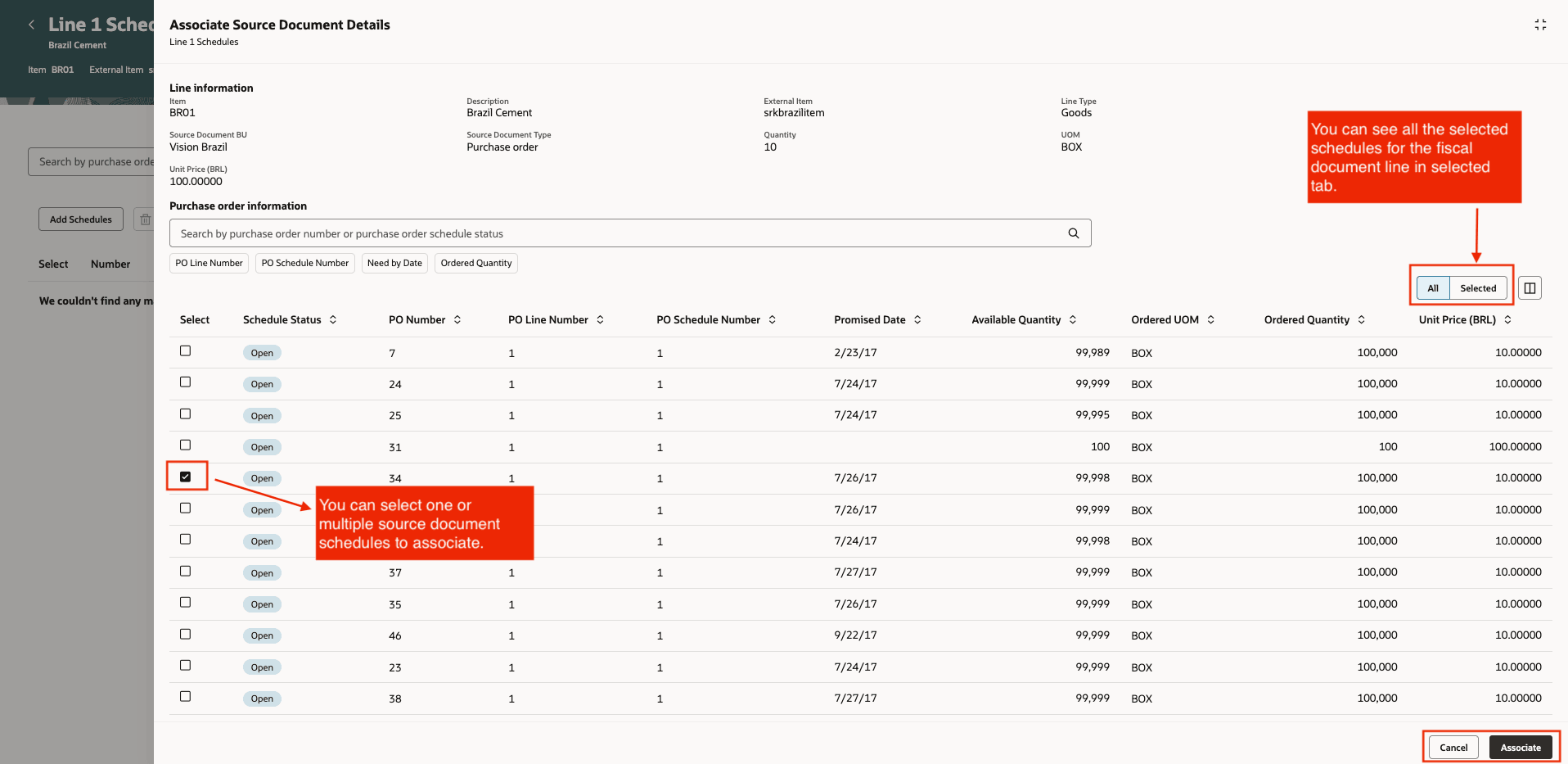Screen dimensions: 1568x764
Task: Select the checkbox for PO number 35
Action: 185,602
